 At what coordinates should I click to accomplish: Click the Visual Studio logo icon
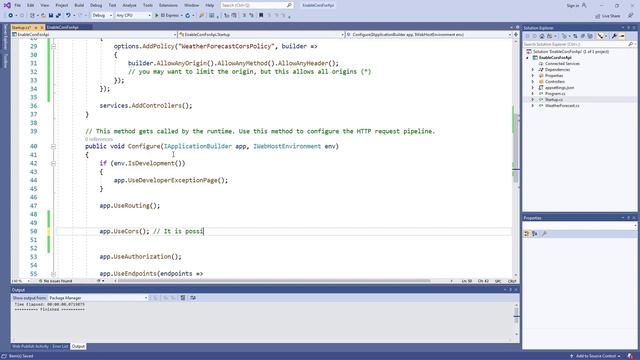pyautogui.click(x=7, y=5)
